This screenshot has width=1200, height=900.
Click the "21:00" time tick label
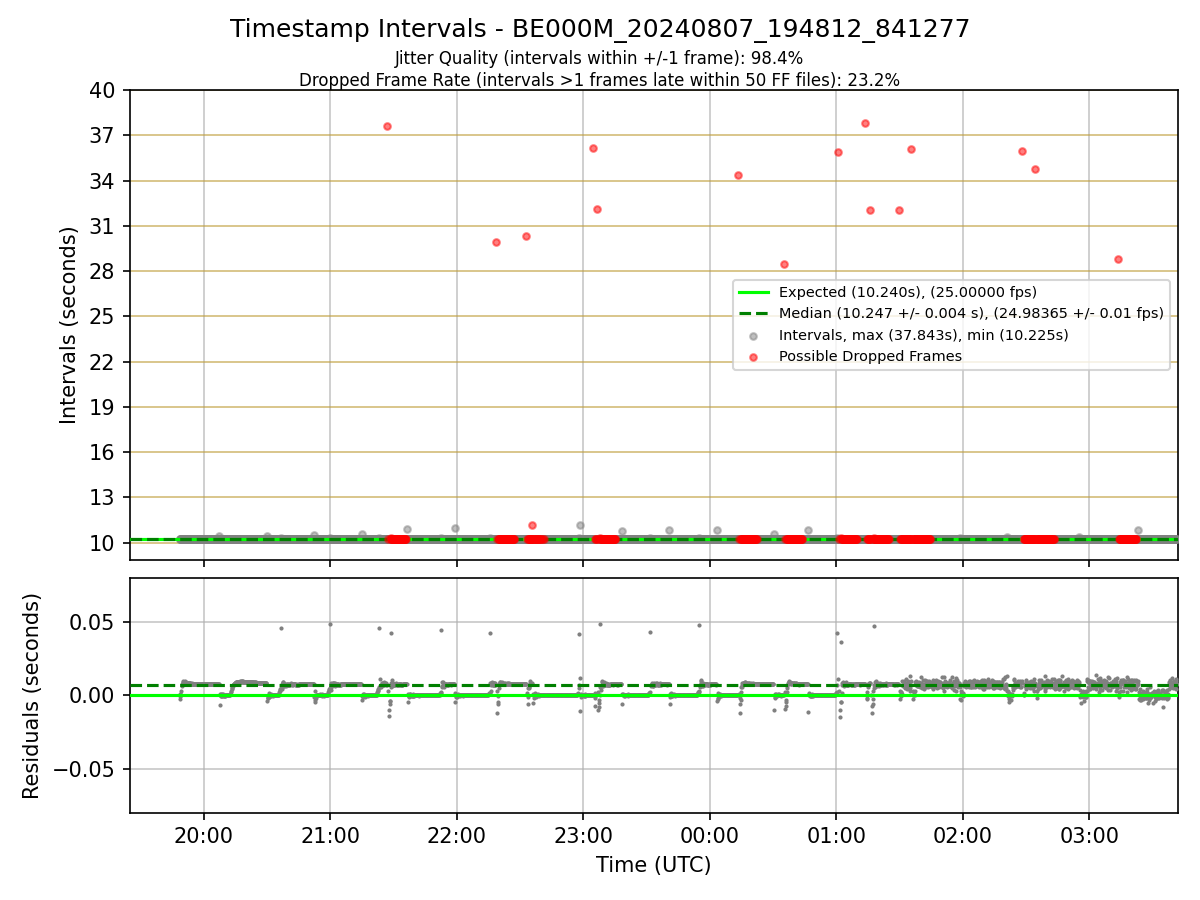point(330,835)
